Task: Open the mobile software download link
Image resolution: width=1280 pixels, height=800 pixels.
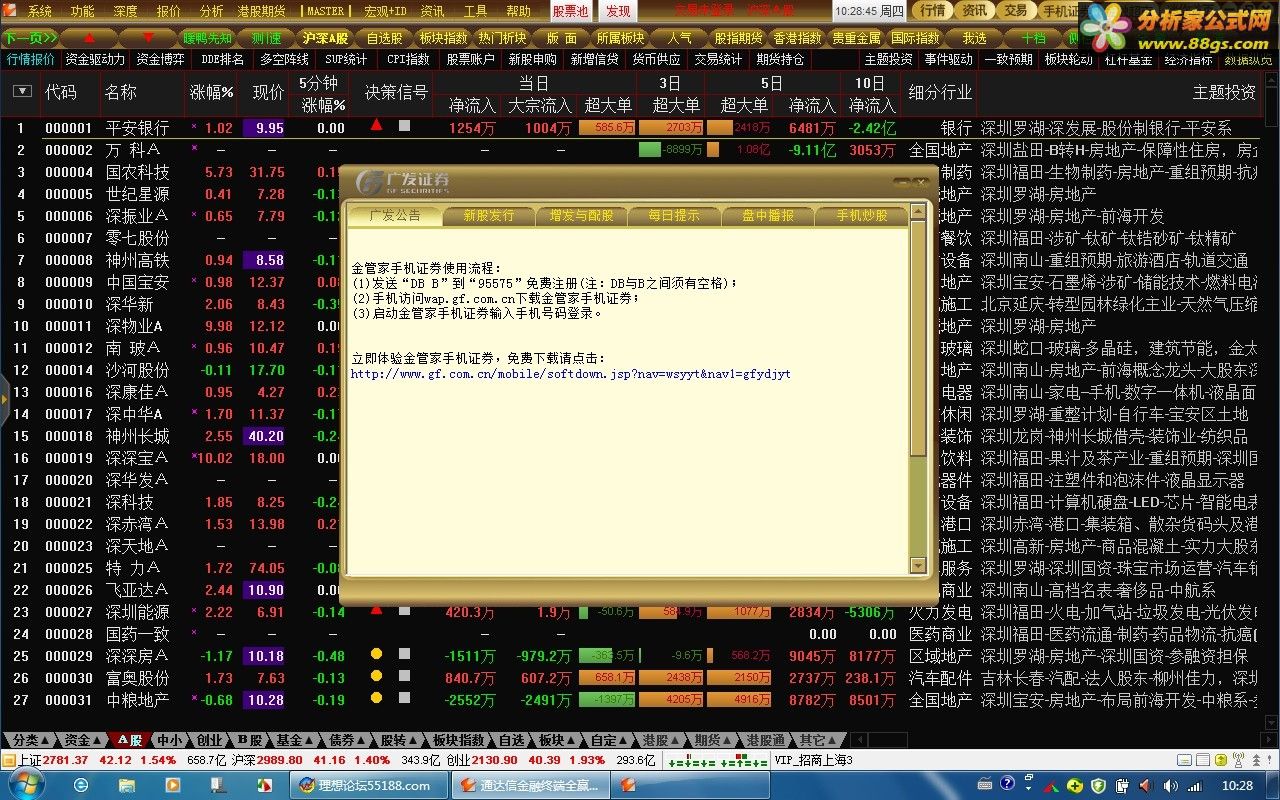Action: [x=570, y=374]
